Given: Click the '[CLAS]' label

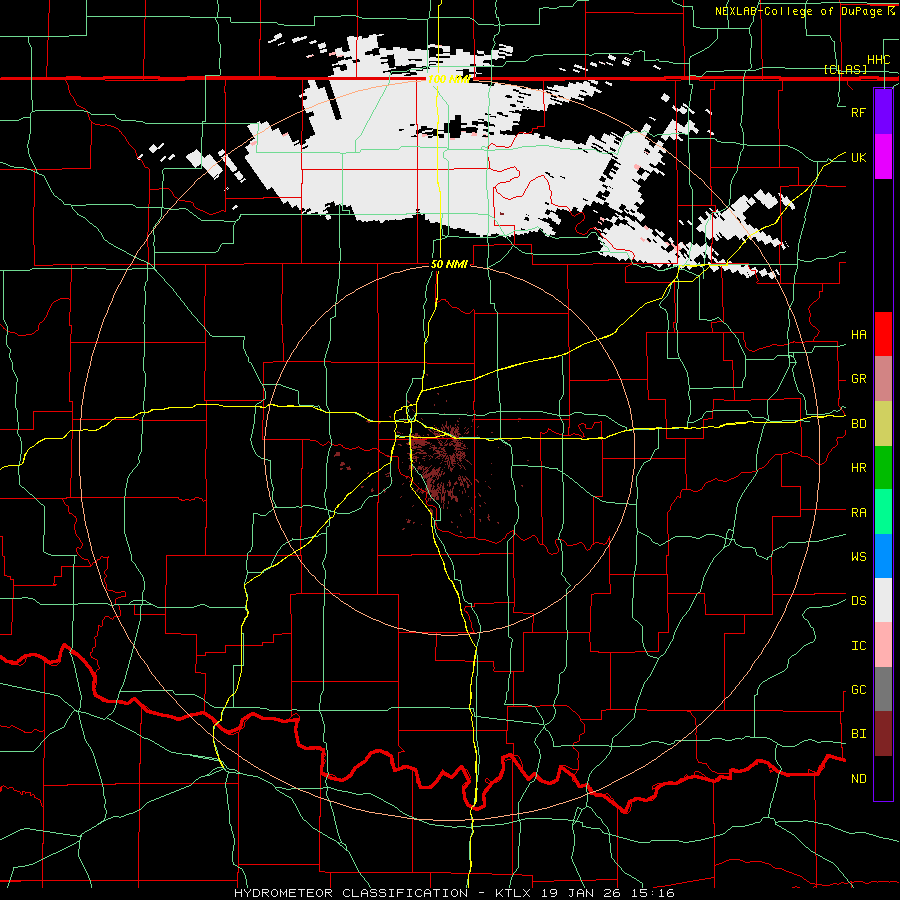Looking at the screenshot, I should [x=845, y=69].
